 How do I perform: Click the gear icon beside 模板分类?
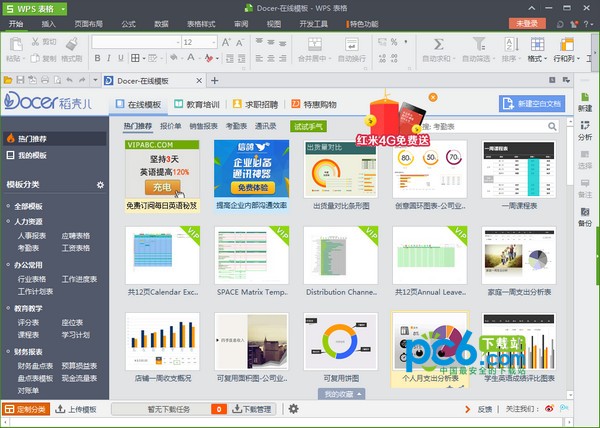[x=100, y=185]
